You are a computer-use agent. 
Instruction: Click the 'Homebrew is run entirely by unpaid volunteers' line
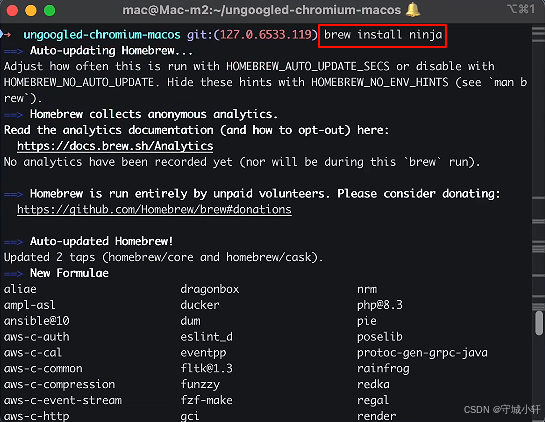tap(265, 194)
